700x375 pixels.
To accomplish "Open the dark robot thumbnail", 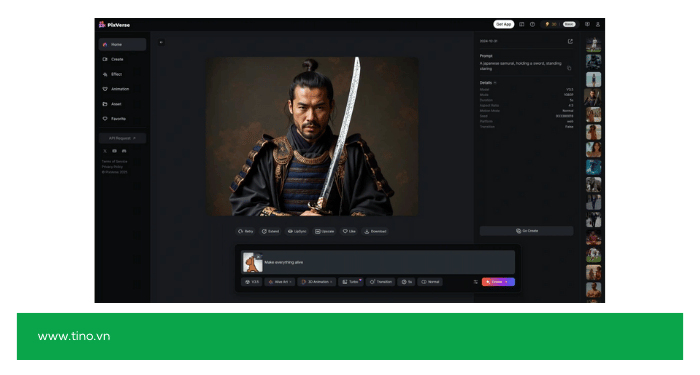I will (x=593, y=61).
